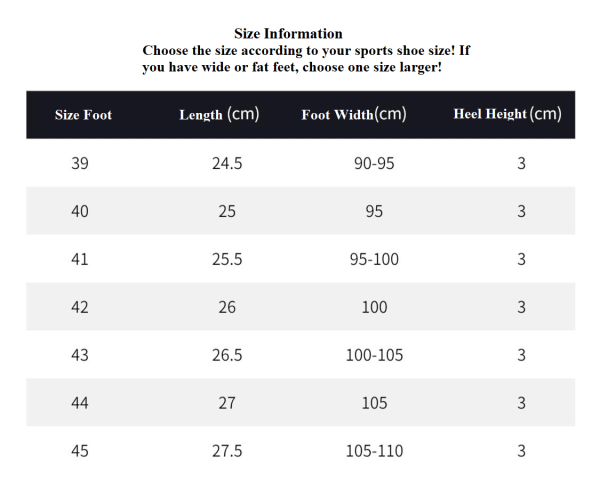Select the 105-110 foot width cell
The width and height of the screenshot is (600, 499).
tap(374, 451)
